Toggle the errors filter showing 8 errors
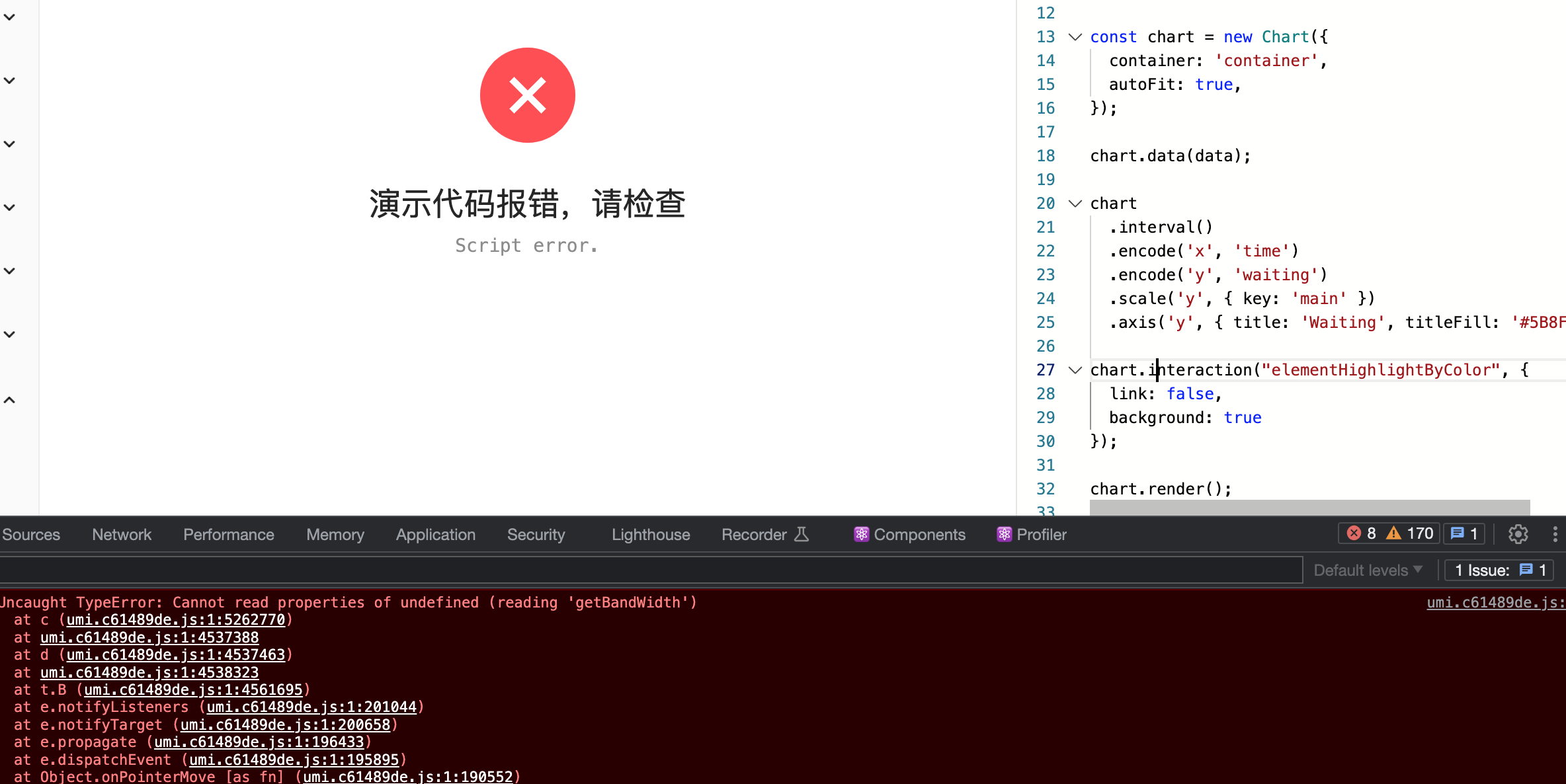This screenshot has height=784, width=1566. [1362, 533]
